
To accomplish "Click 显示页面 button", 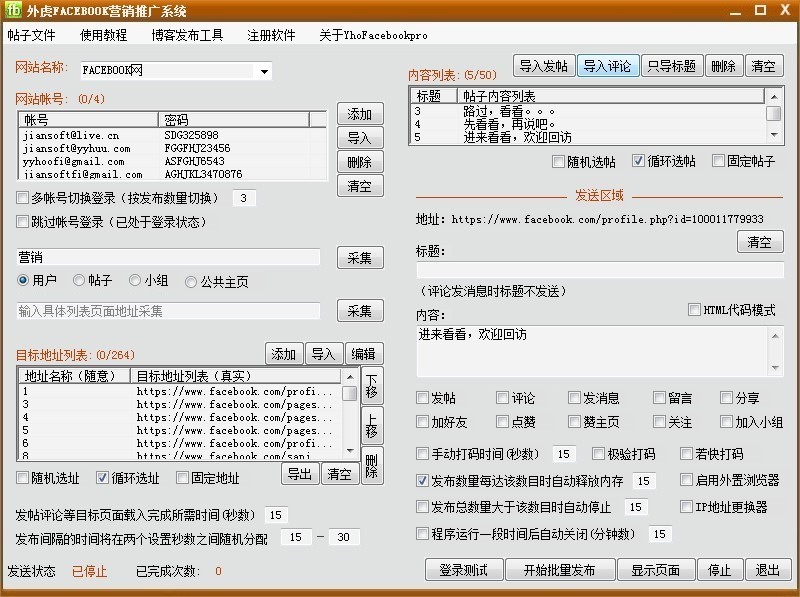I will [656, 569].
